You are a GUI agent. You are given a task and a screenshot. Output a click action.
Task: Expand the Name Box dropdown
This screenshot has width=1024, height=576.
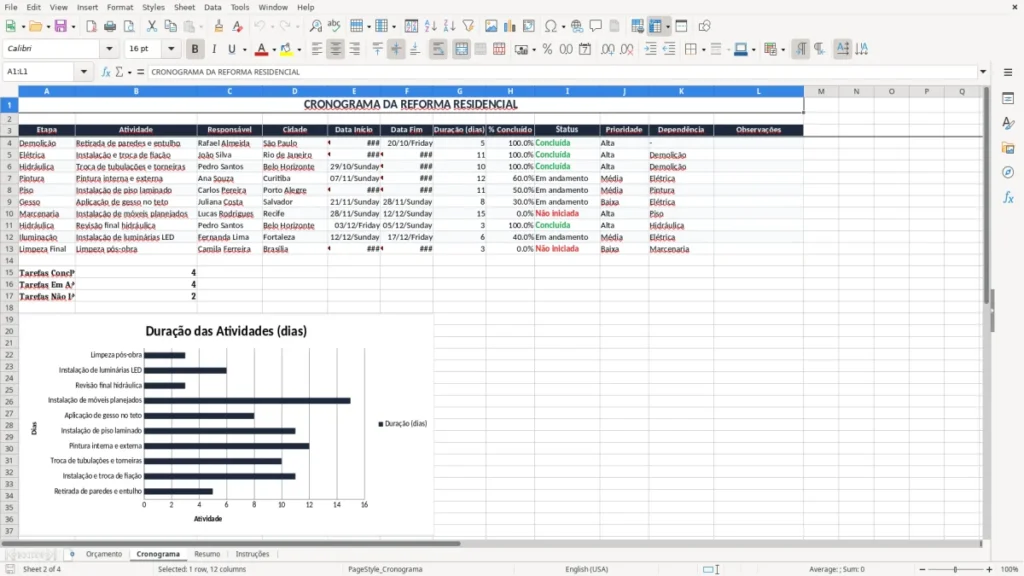tap(84, 72)
